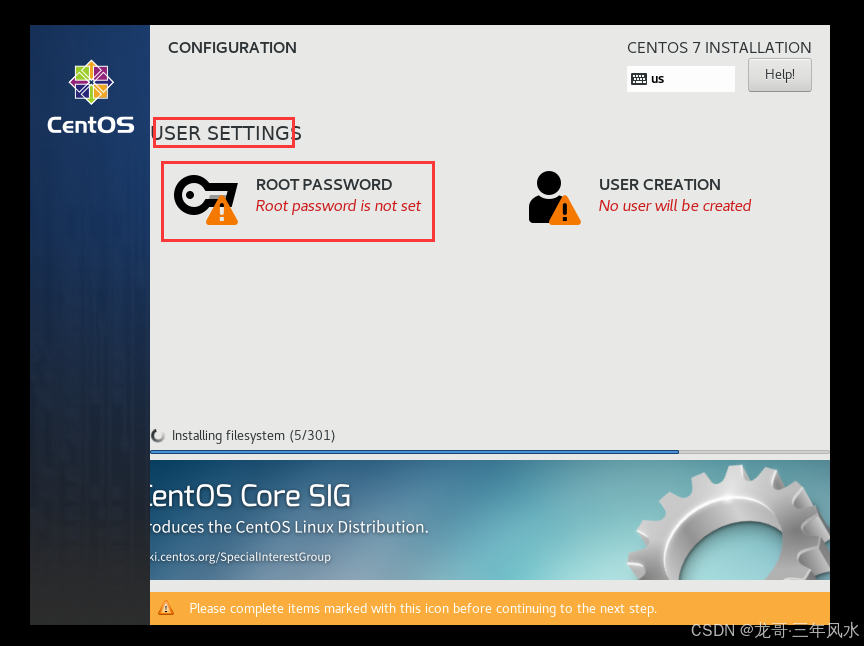Click the CONFIGURATION heading
The image size is (864, 646).
coord(232,48)
